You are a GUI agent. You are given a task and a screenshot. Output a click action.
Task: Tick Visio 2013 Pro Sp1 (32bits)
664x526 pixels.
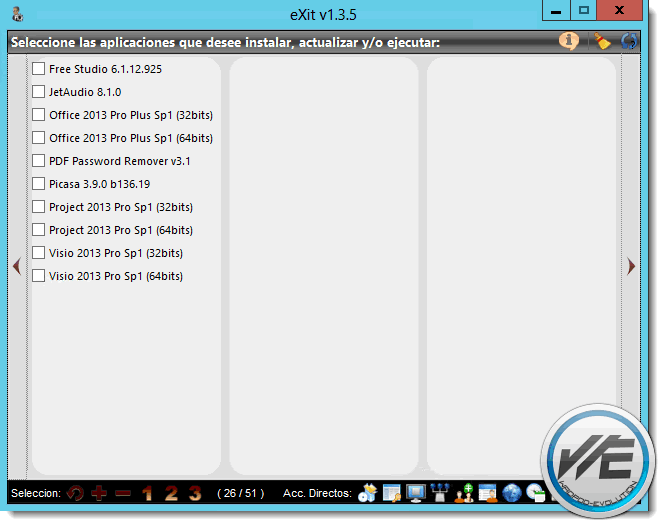(39, 252)
